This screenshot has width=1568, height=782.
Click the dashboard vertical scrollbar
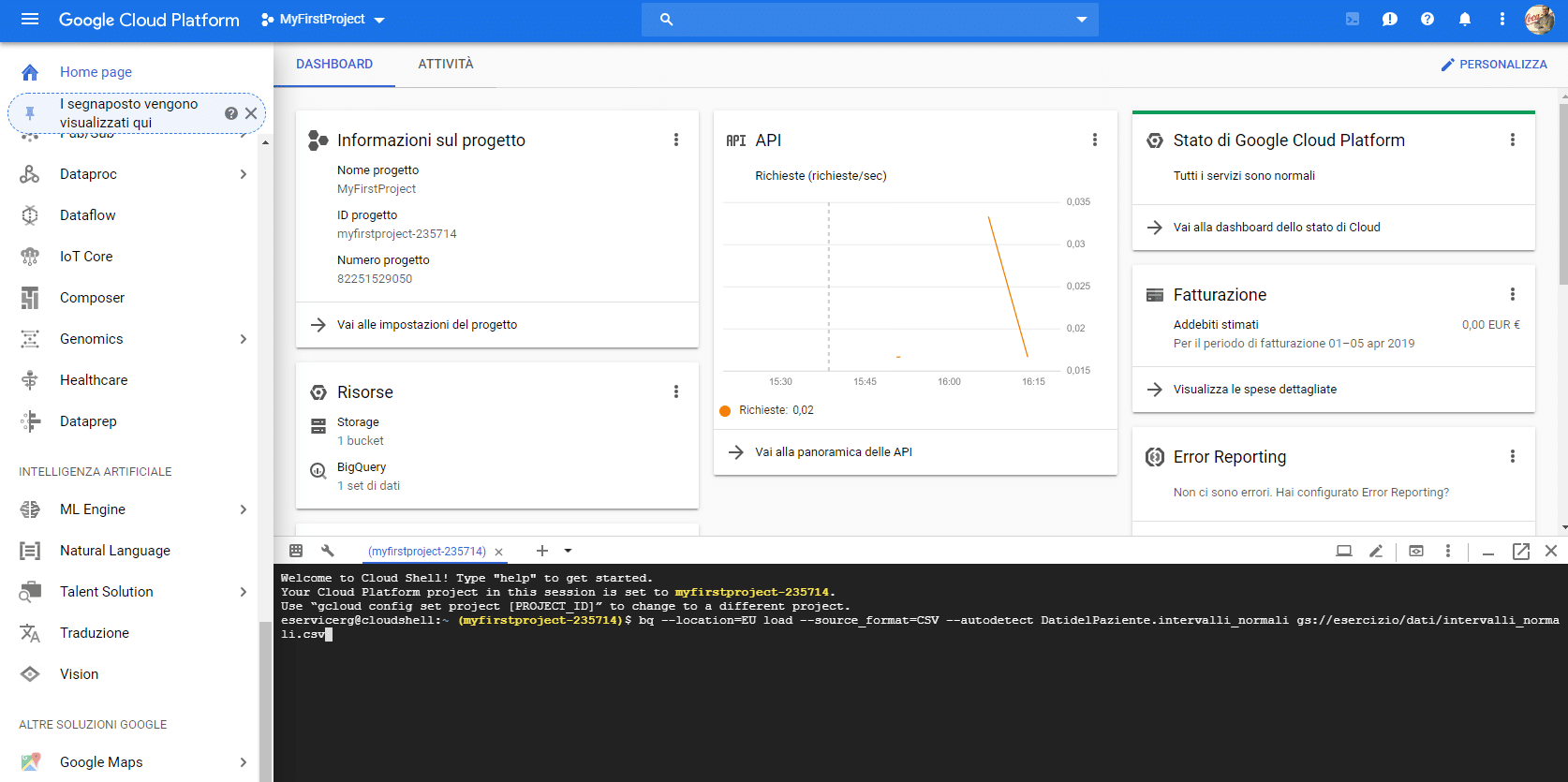point(1563,194)
